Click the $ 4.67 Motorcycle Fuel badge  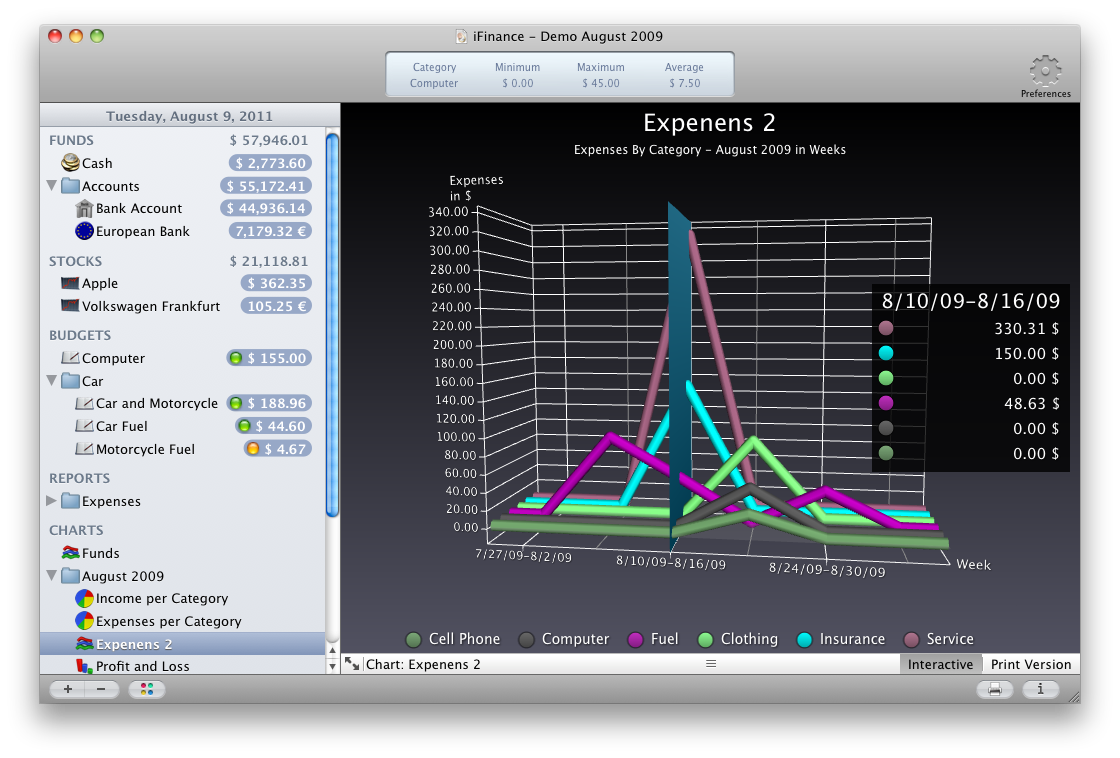[x=277, y=449]
